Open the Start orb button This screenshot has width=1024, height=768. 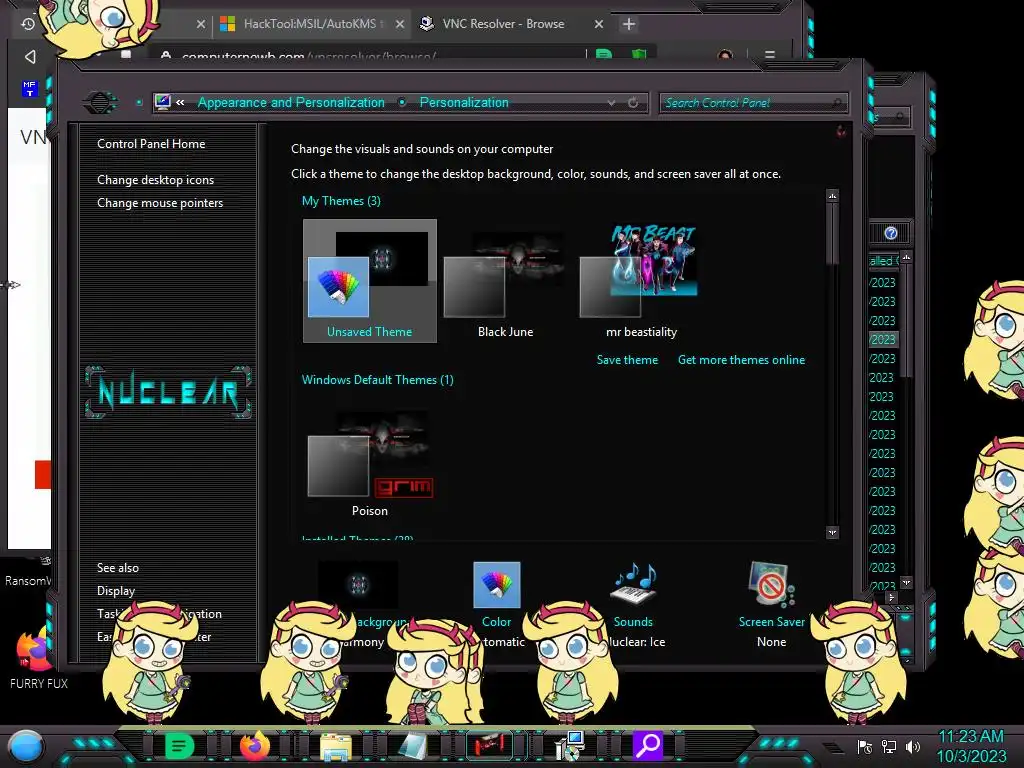[x=26, y=746]
